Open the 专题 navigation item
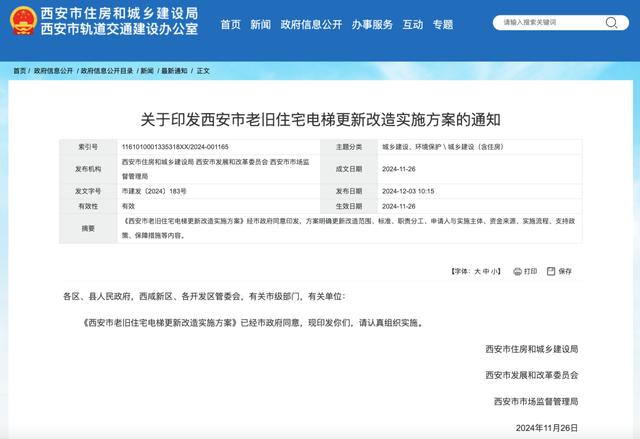 (x=442, y=23)
